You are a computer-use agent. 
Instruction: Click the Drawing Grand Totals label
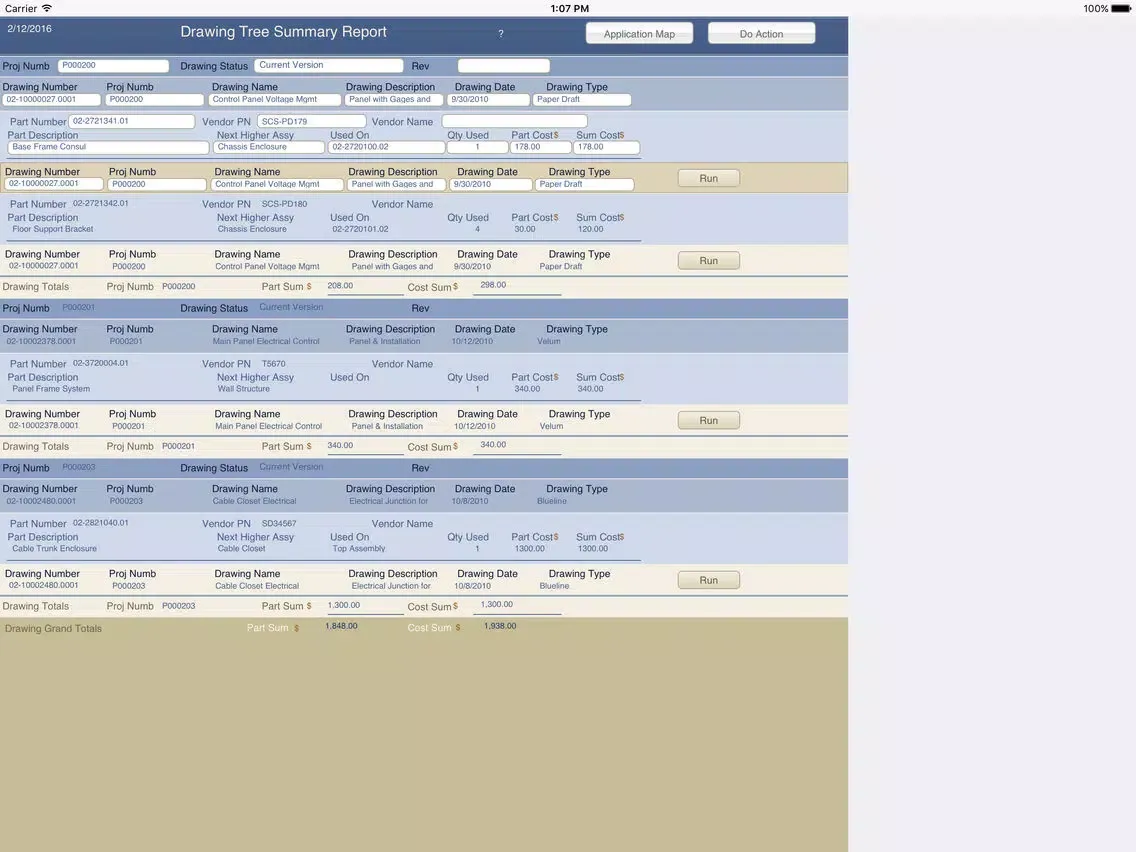53,629
